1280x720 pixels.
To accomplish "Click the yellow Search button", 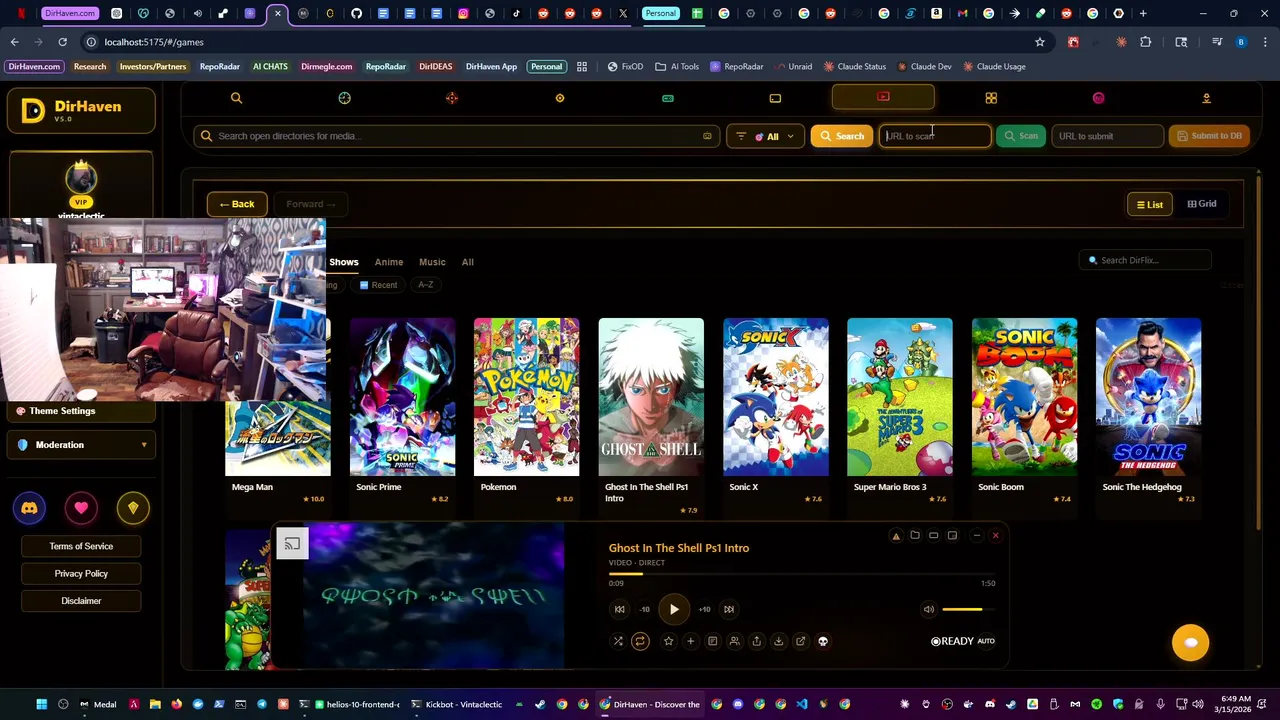I will 842,136.
